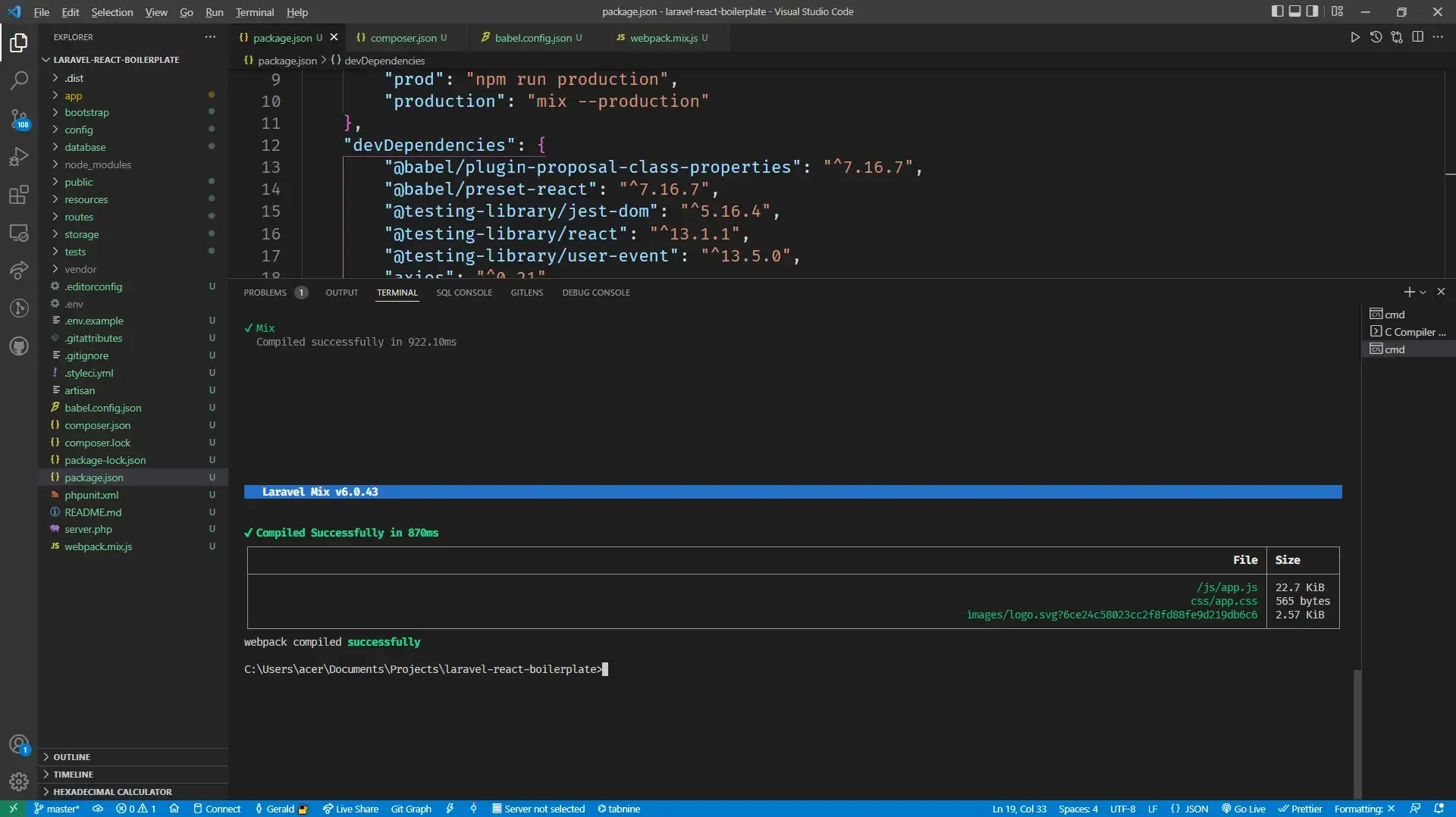Split the editor to the right
The image size is (1456, 817).
1417,37
